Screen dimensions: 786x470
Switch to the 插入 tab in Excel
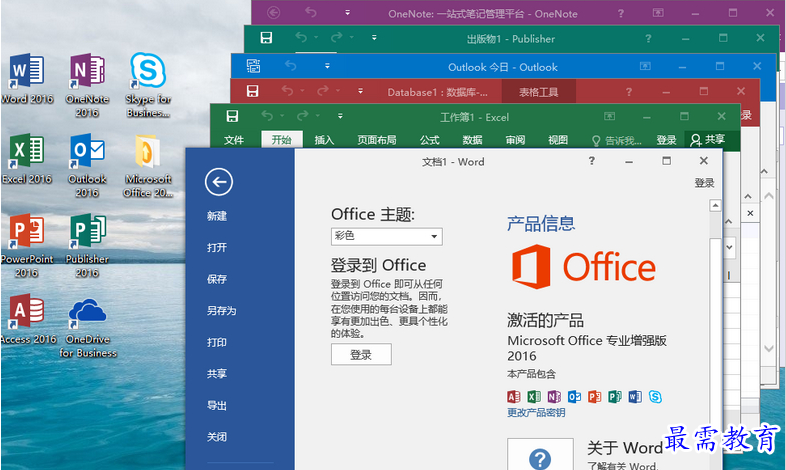324,140
